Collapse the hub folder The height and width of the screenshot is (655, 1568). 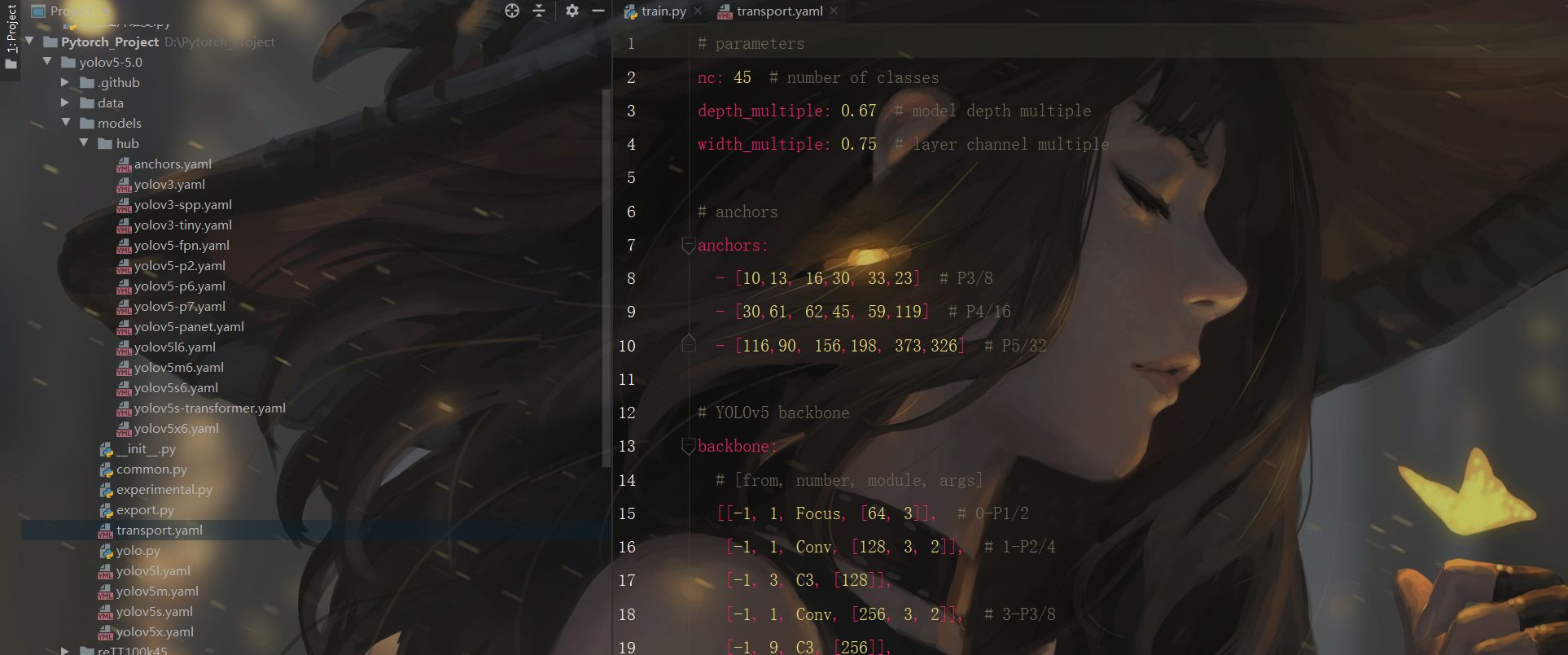coord(84,142)
